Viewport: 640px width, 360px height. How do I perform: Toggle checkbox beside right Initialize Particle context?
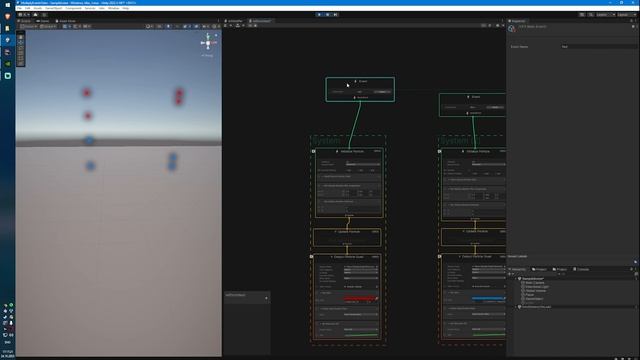440,151
